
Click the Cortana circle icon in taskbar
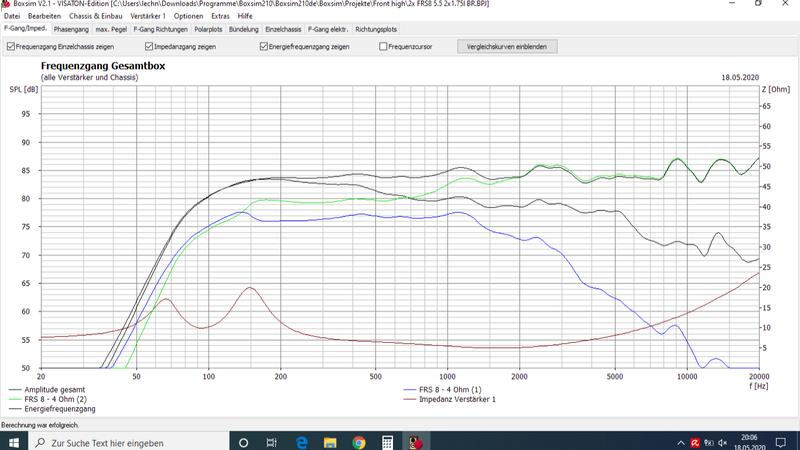[244, 441]
